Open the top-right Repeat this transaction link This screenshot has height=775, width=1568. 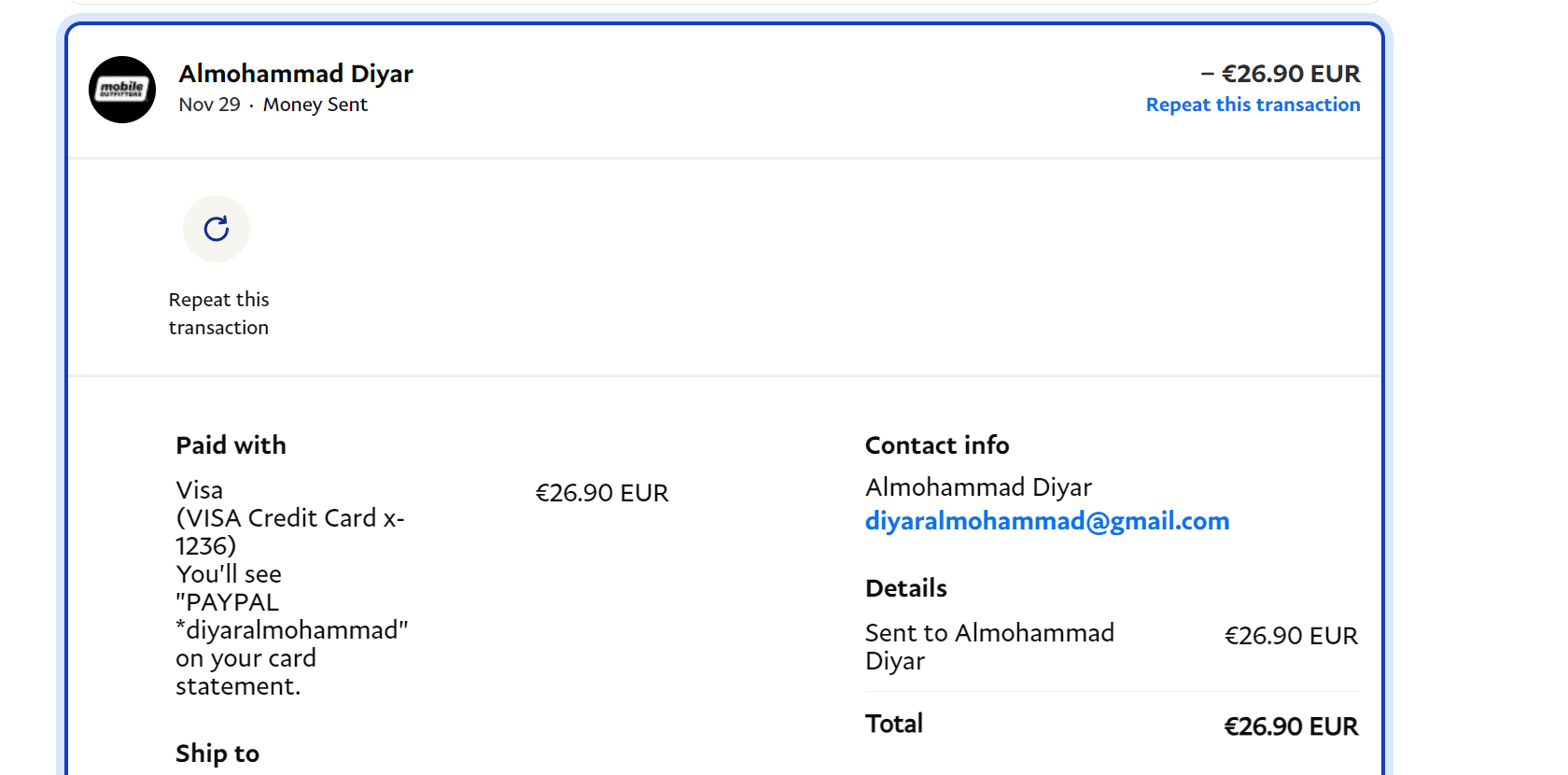[x=1253, y=105]
